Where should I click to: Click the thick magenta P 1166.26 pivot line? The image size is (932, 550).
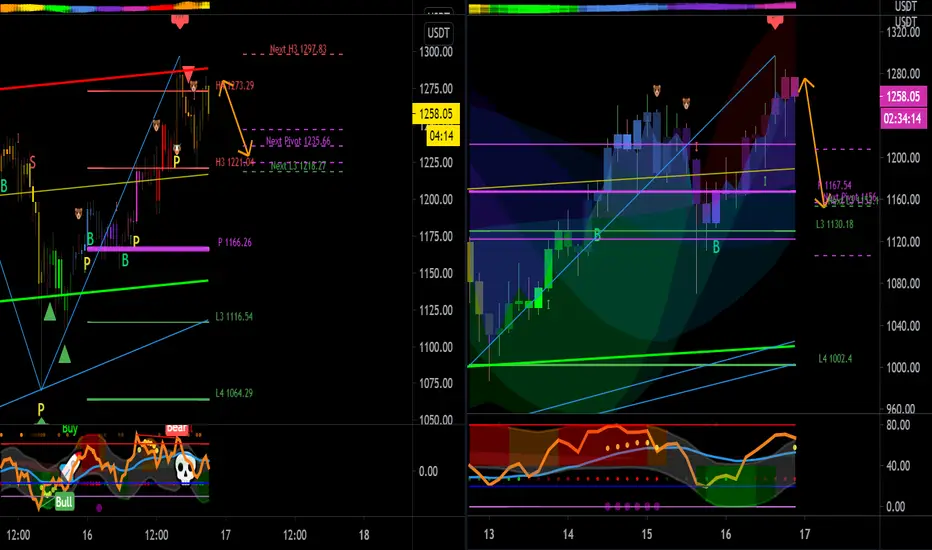coord(148,249)
